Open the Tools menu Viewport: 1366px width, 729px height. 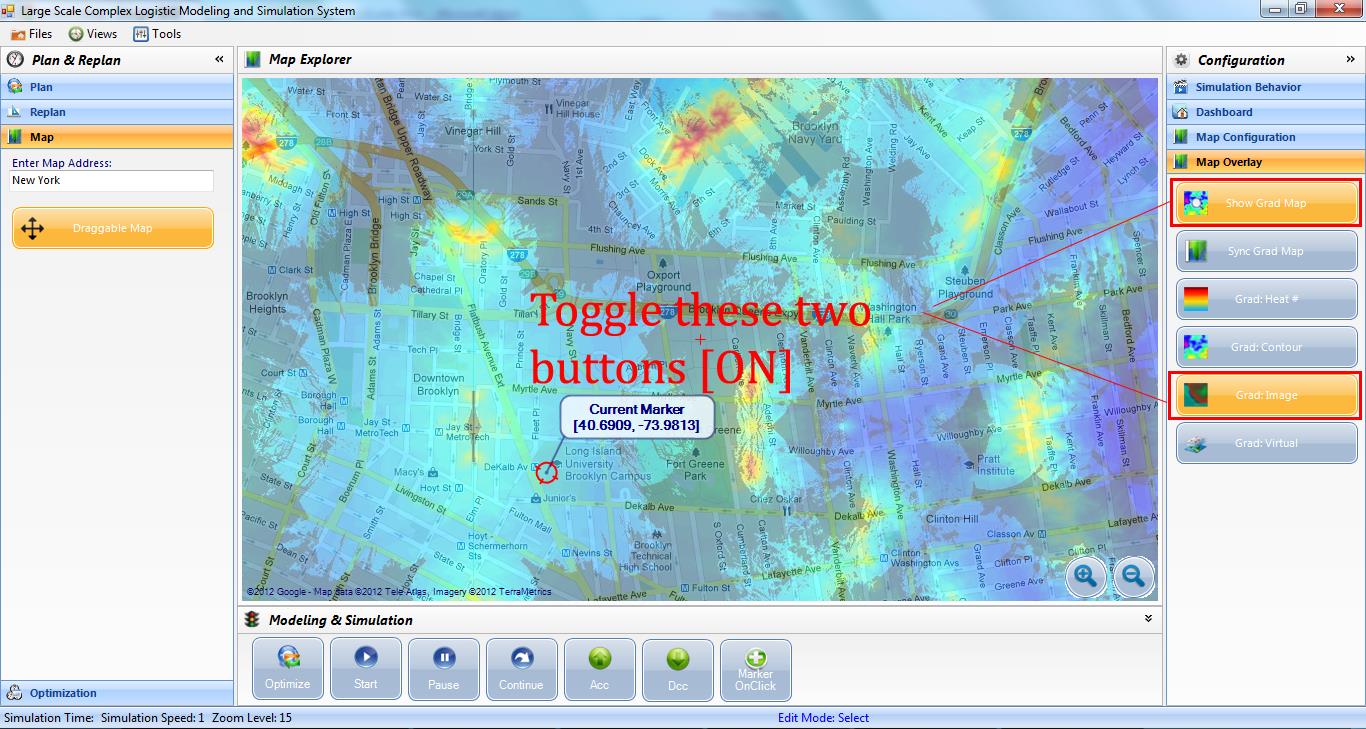click(x=158, y=34)
